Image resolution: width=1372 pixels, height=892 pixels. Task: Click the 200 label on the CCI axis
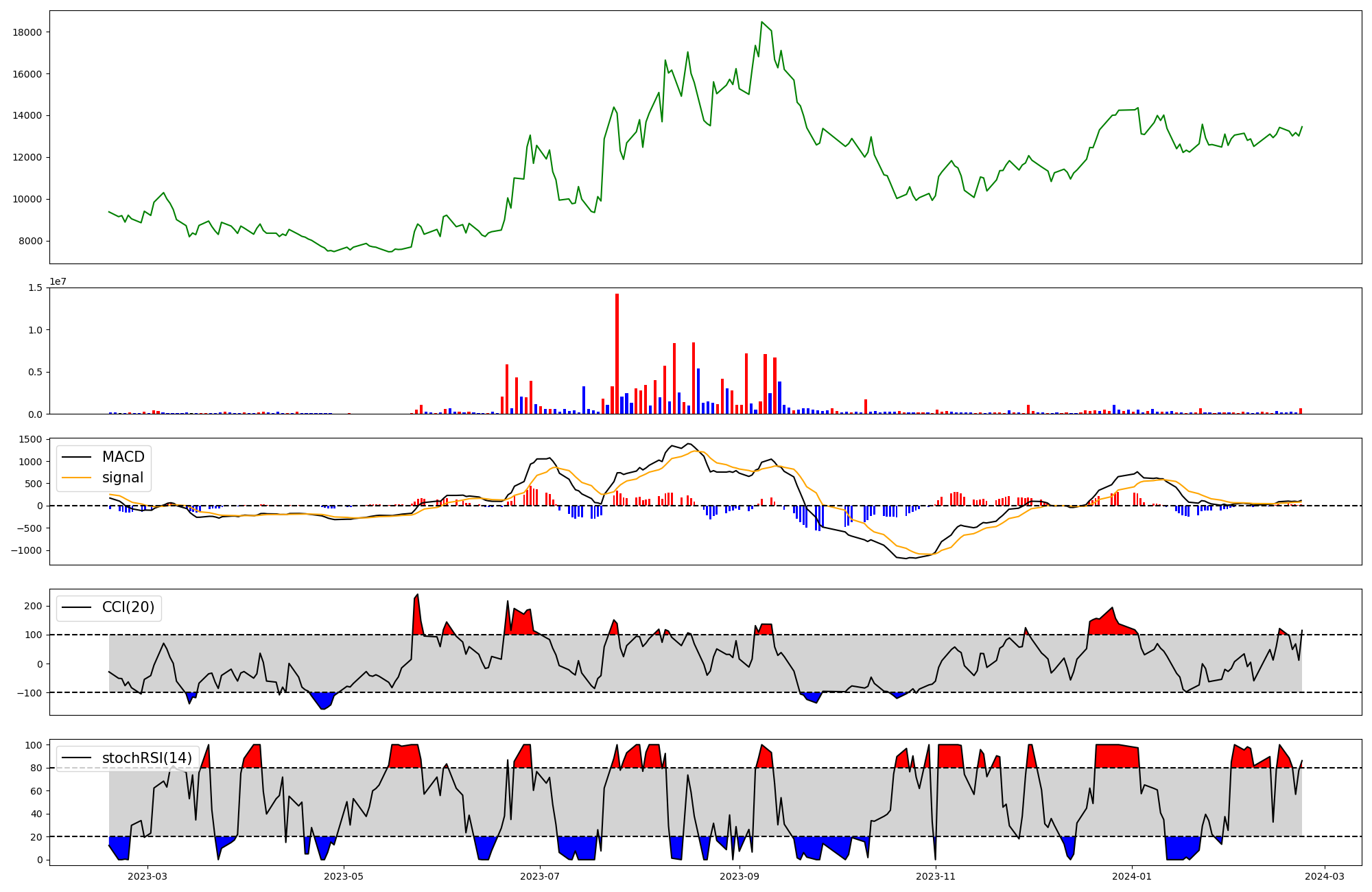click(x=34, y=606)
